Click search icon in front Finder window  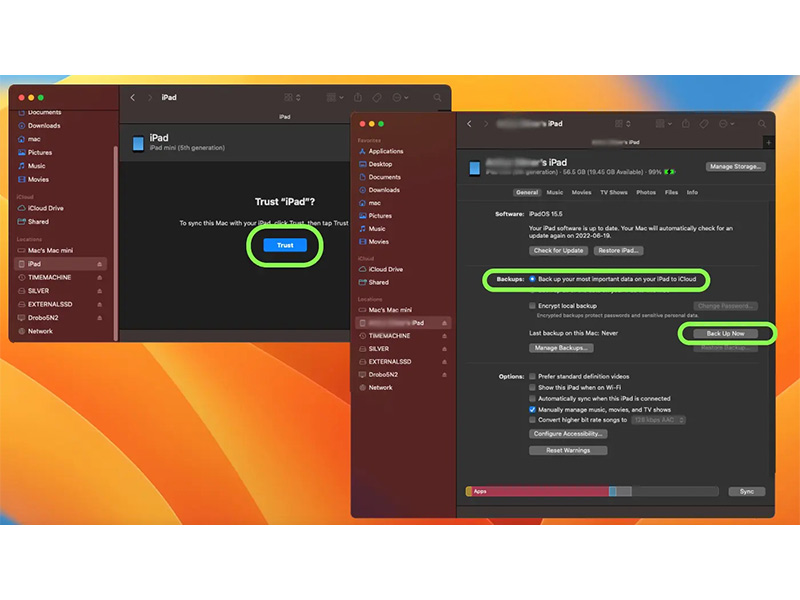coord(762,124)
